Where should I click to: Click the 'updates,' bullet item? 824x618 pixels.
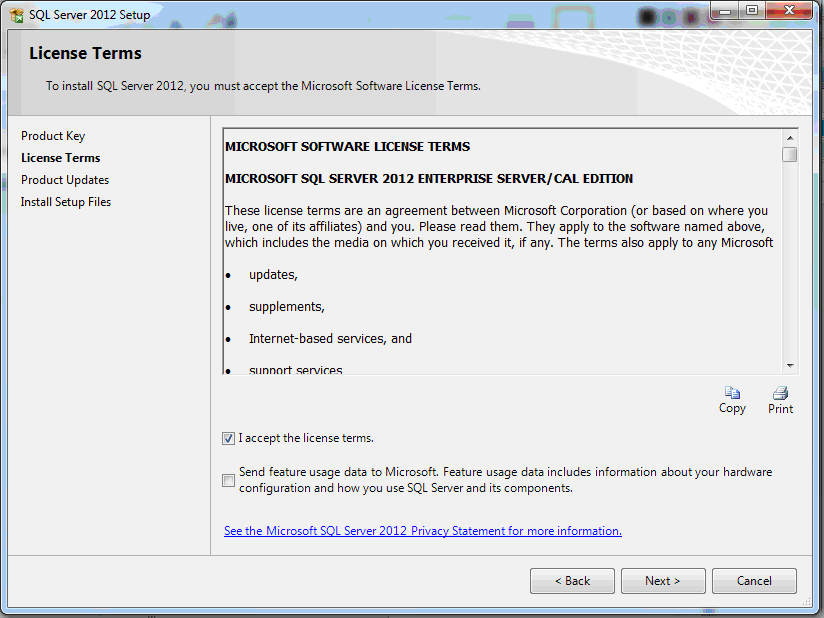[273, 275]
